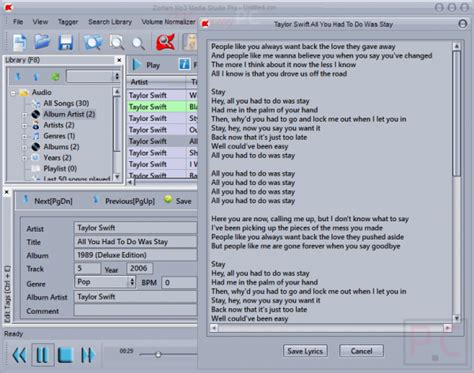Screen dimensions: 474x373
Task: Close the Library (F8) panel
Action: [x=119, y=60]
